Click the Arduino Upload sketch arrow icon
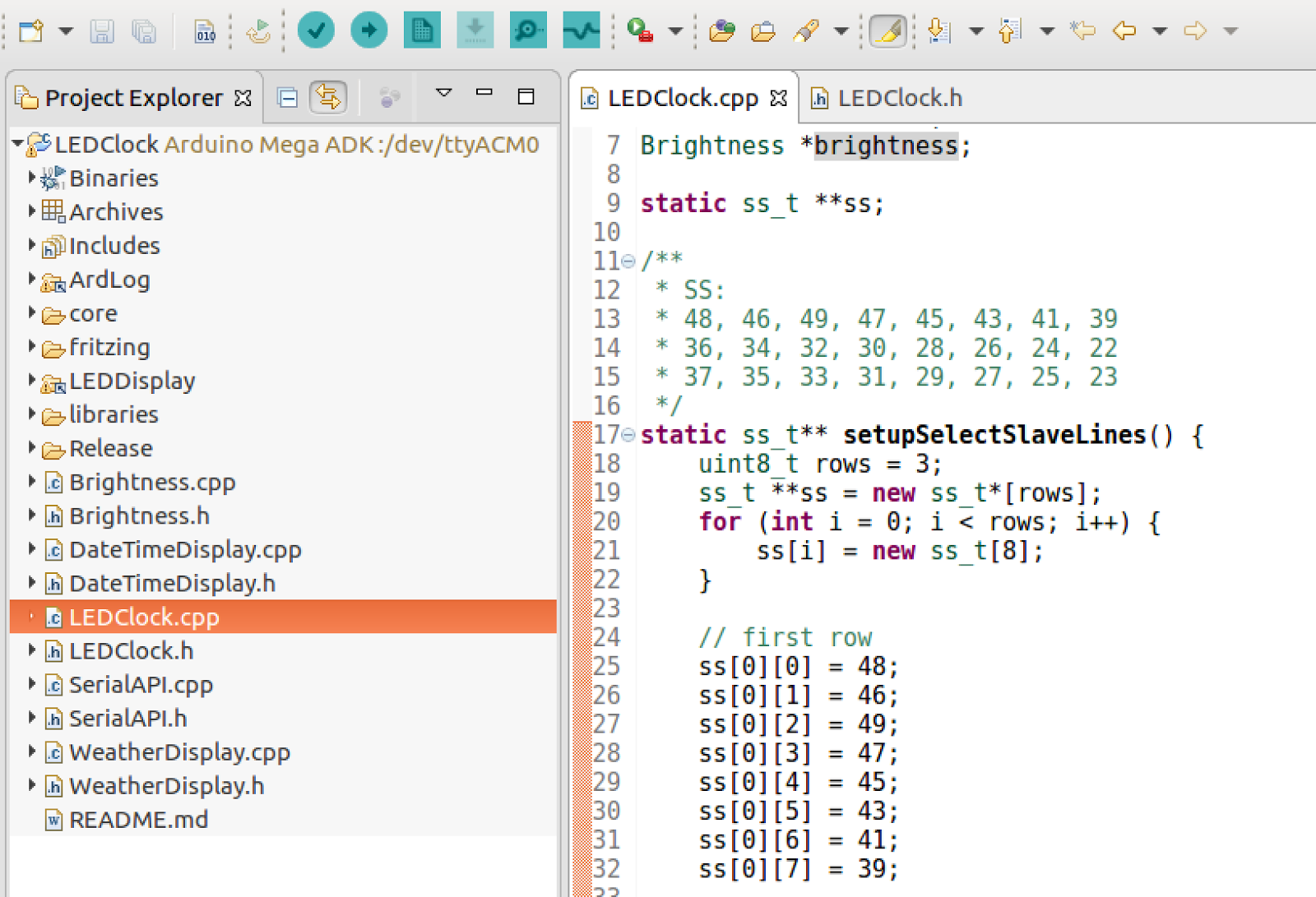Screen dimensions: 1316x897 point(368,31)
